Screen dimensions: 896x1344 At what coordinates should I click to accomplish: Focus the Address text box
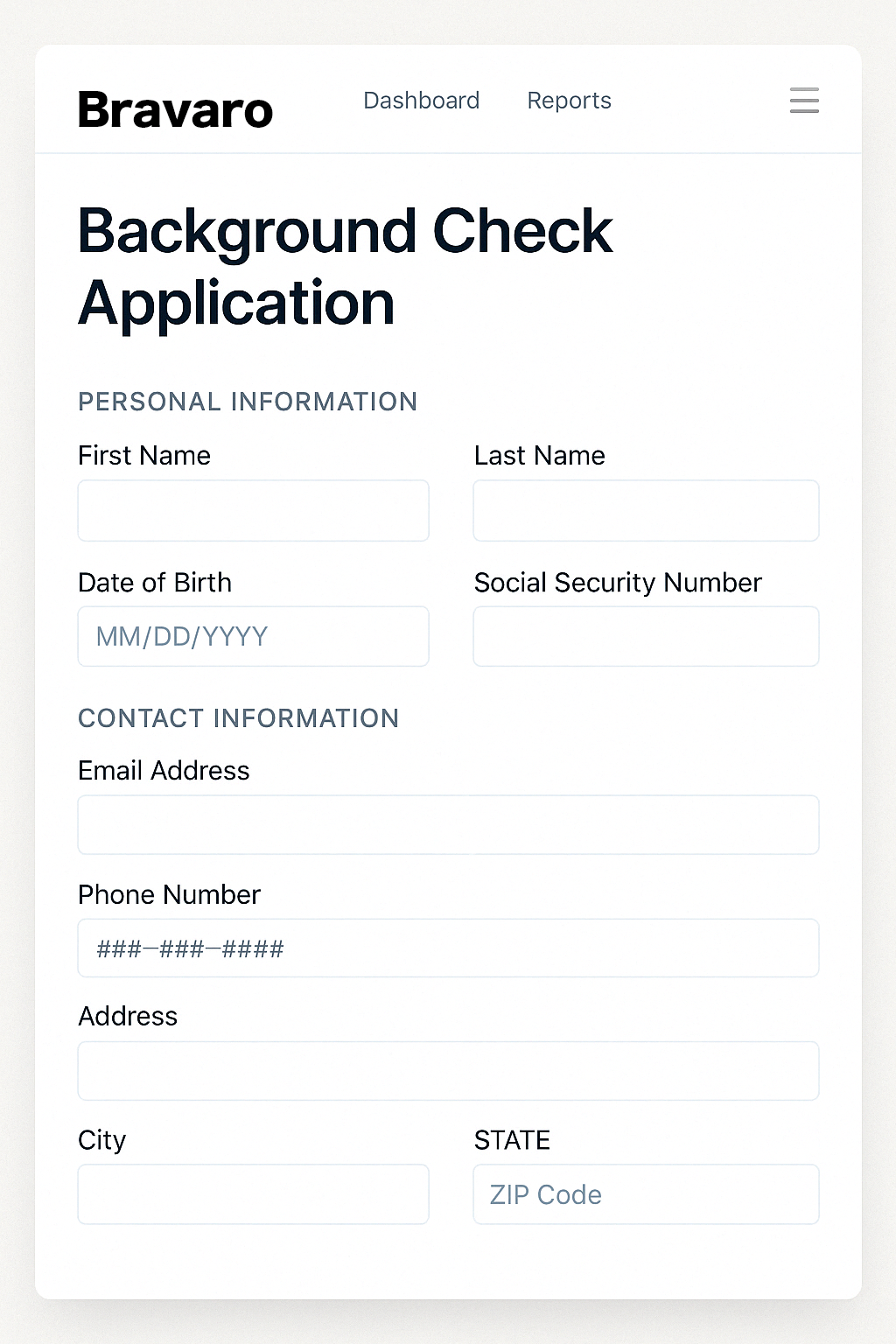point(449,1070)
